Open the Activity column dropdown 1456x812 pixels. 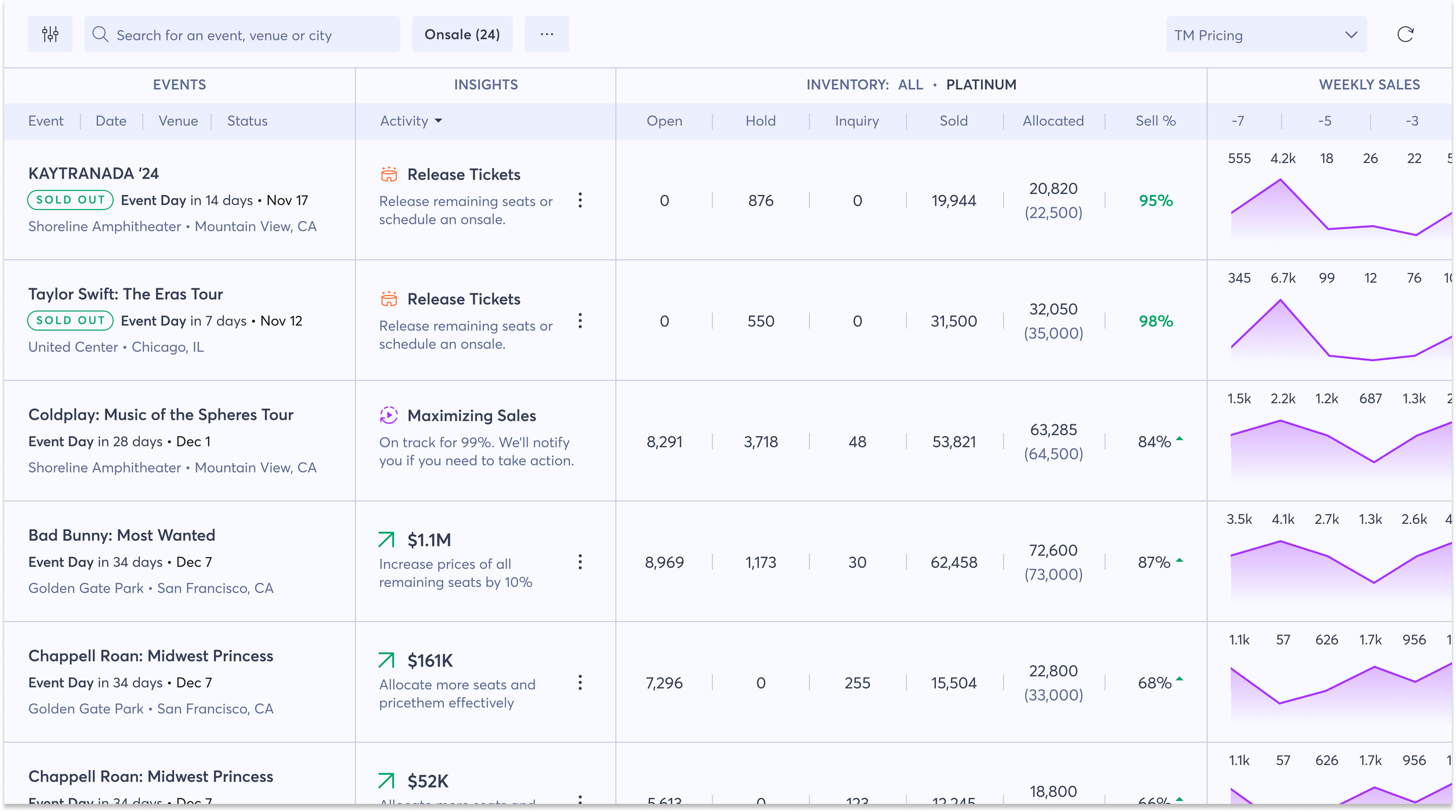(411, 121)
